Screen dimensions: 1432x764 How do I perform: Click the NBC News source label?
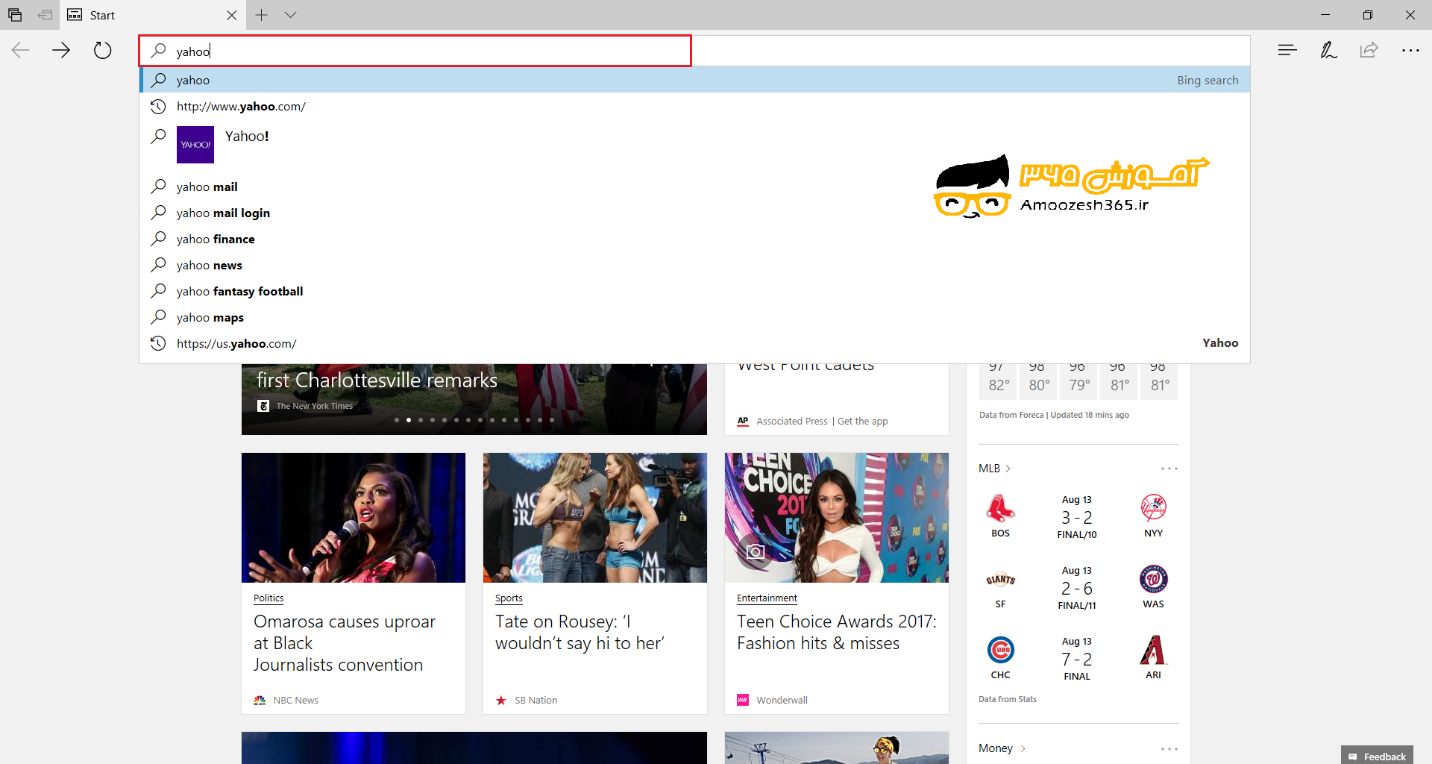coord(296,700)
